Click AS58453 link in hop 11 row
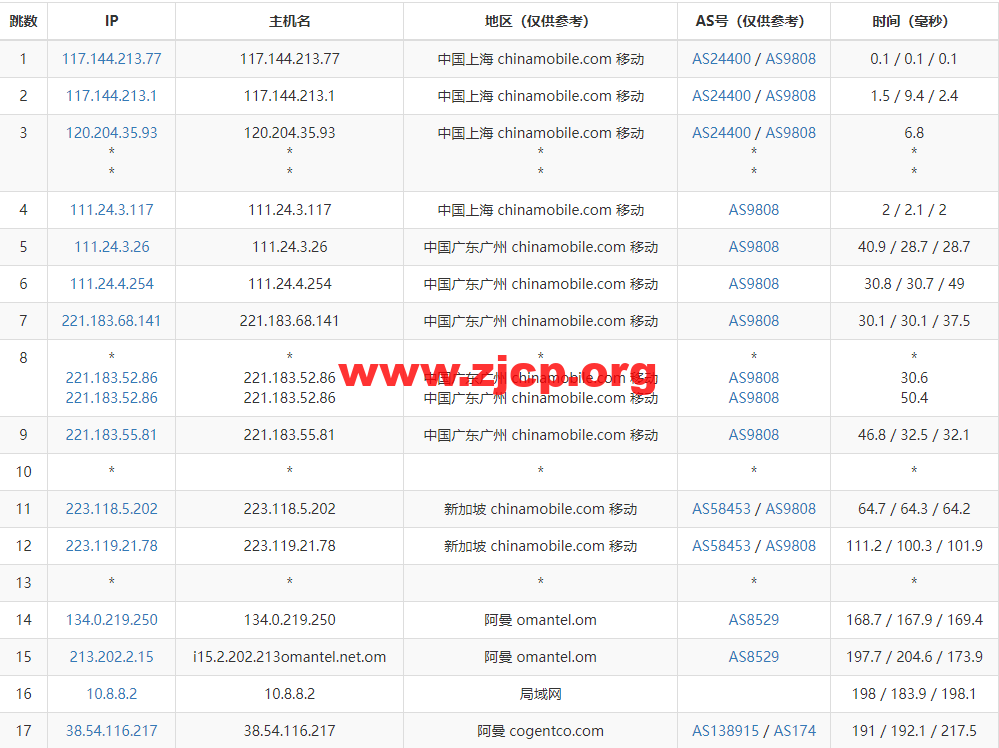This screenshot has height=748, width=999. 721,508
